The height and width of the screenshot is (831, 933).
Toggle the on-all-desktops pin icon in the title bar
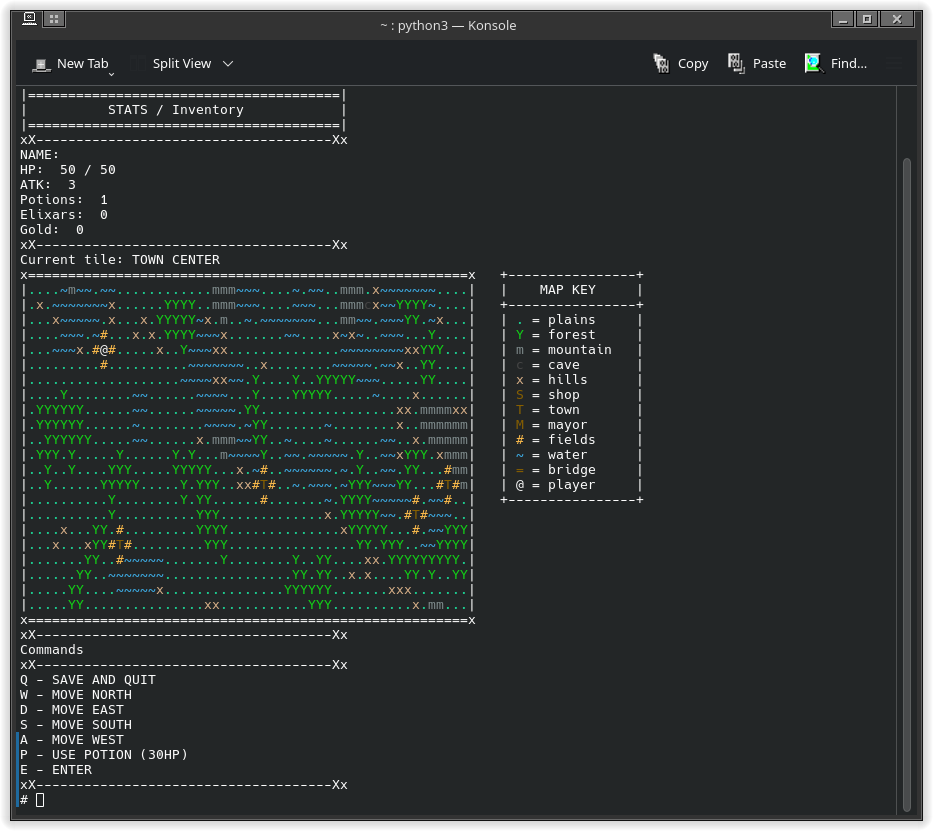[x=54, y=19]
